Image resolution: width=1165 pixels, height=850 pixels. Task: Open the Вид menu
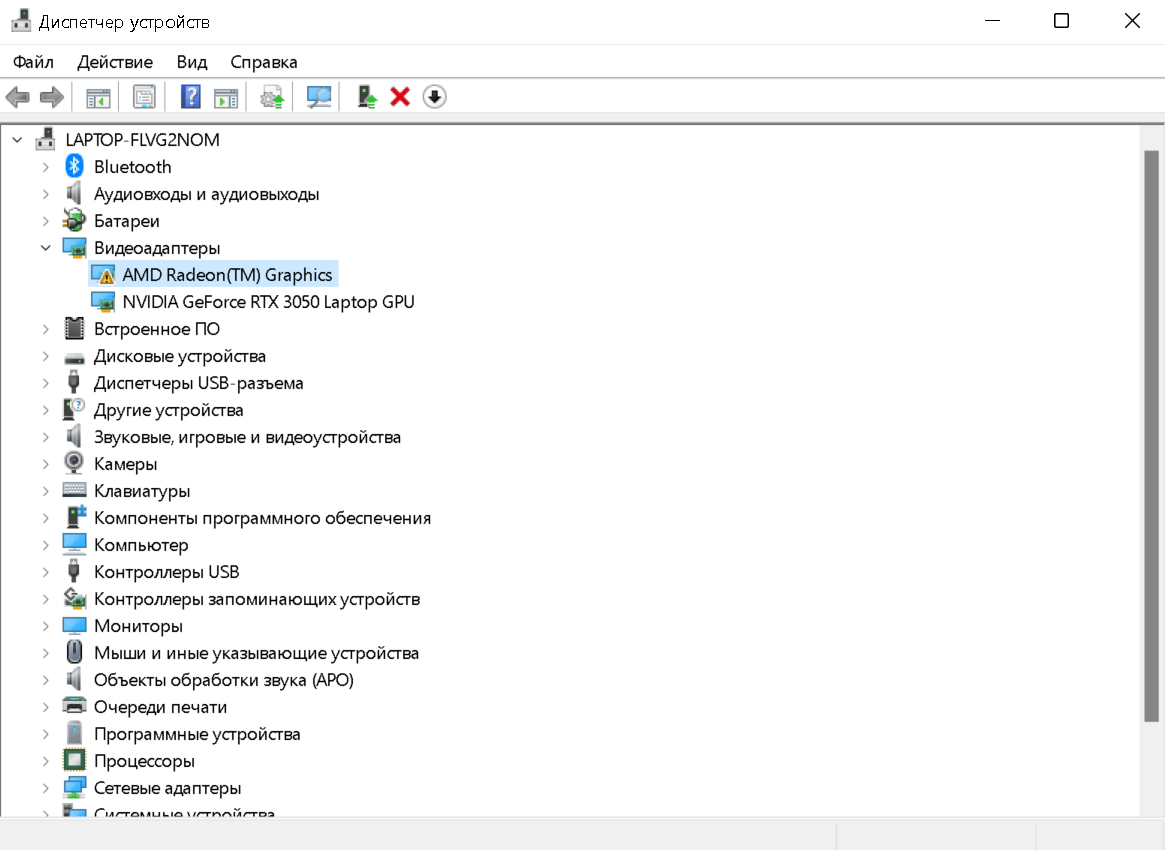pyautogui.click(x=192, y=62)
